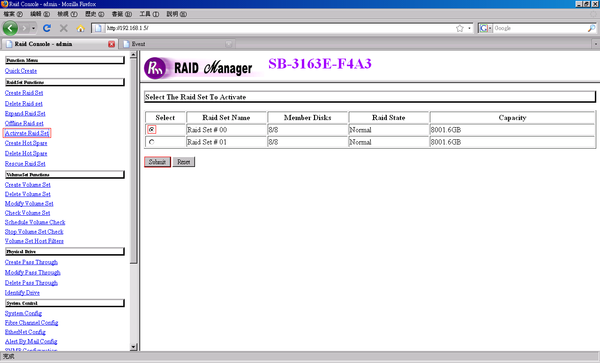Bookmark this page with the star icon

(460, 28)
